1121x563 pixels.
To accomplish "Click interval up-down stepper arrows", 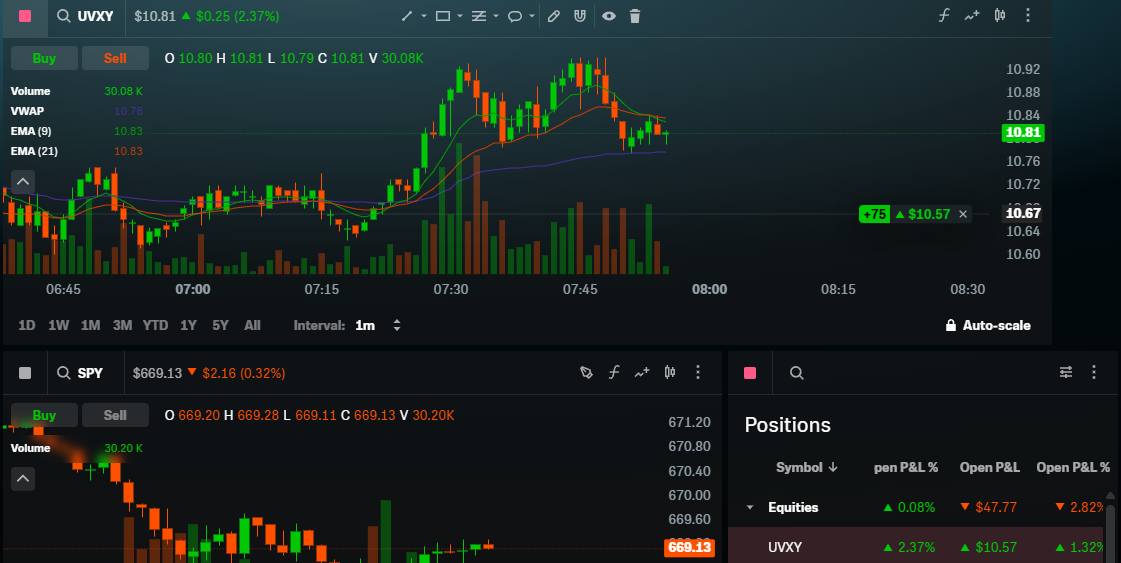I will pos(397,325).
